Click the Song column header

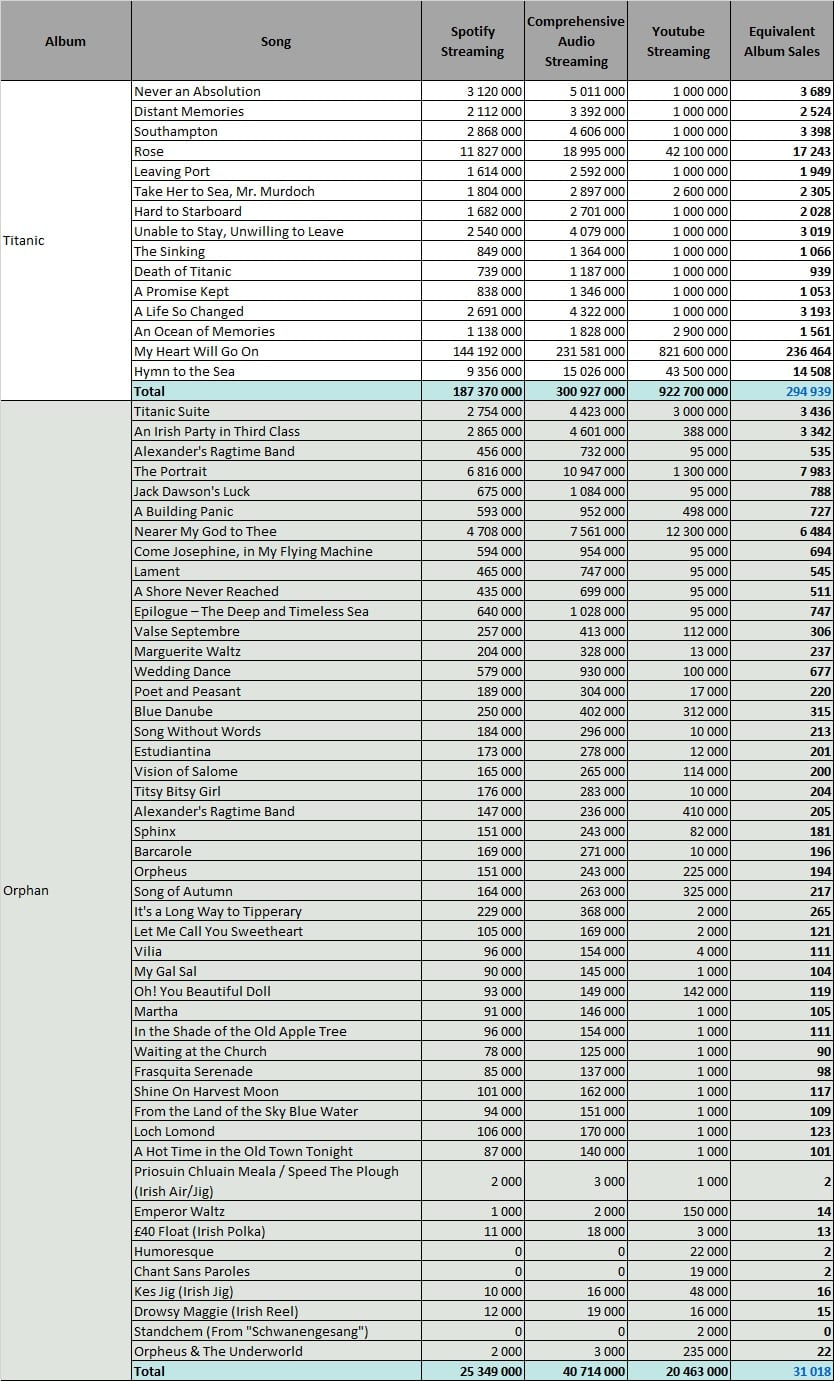[x=276, y=41]
